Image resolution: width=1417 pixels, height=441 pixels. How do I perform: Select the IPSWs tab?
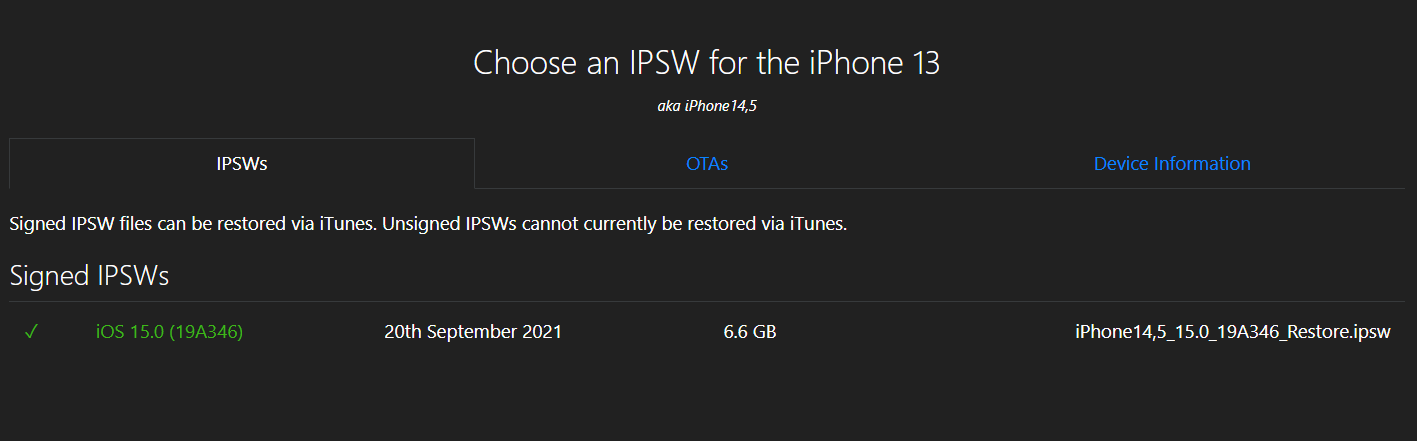[x=242, y=163]
